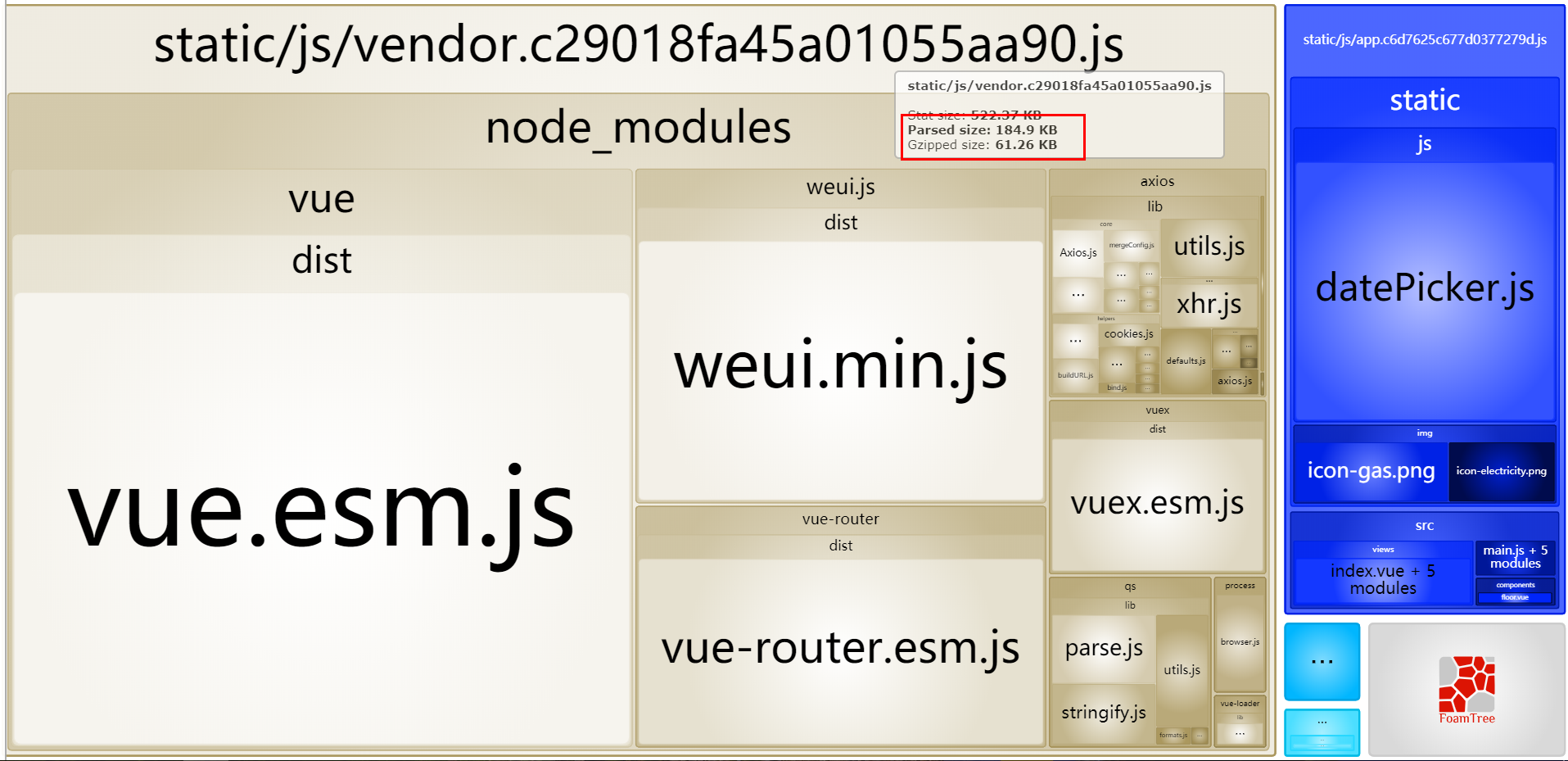Click the icon-electricity.png block

(x=1502, y=471)
